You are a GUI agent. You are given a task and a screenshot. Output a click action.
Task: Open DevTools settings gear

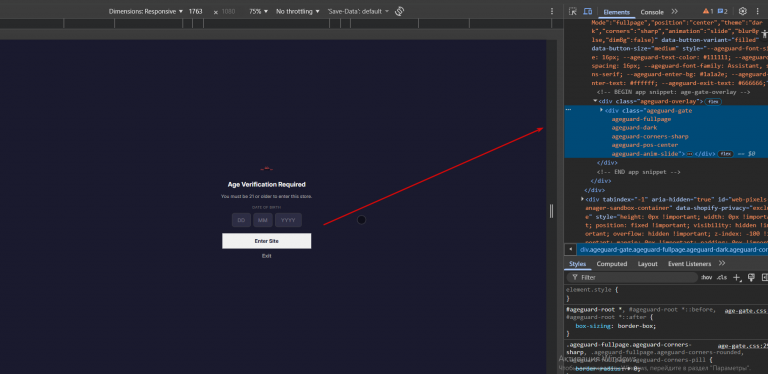coord(743,11)
